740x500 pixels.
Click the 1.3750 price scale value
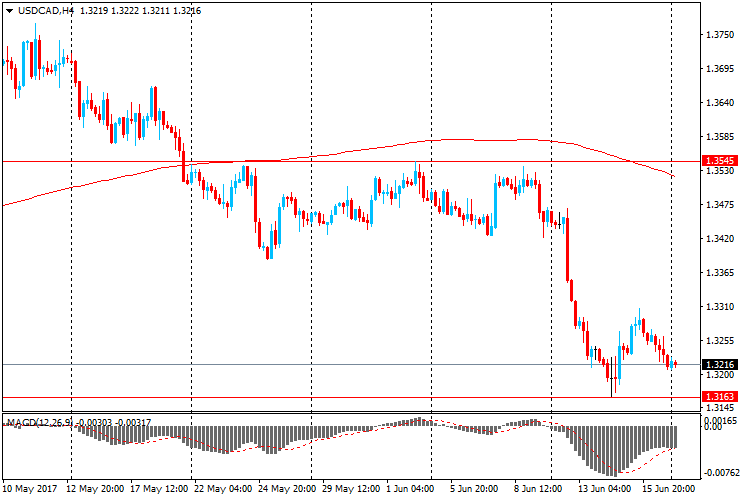[x=720, y=35]
